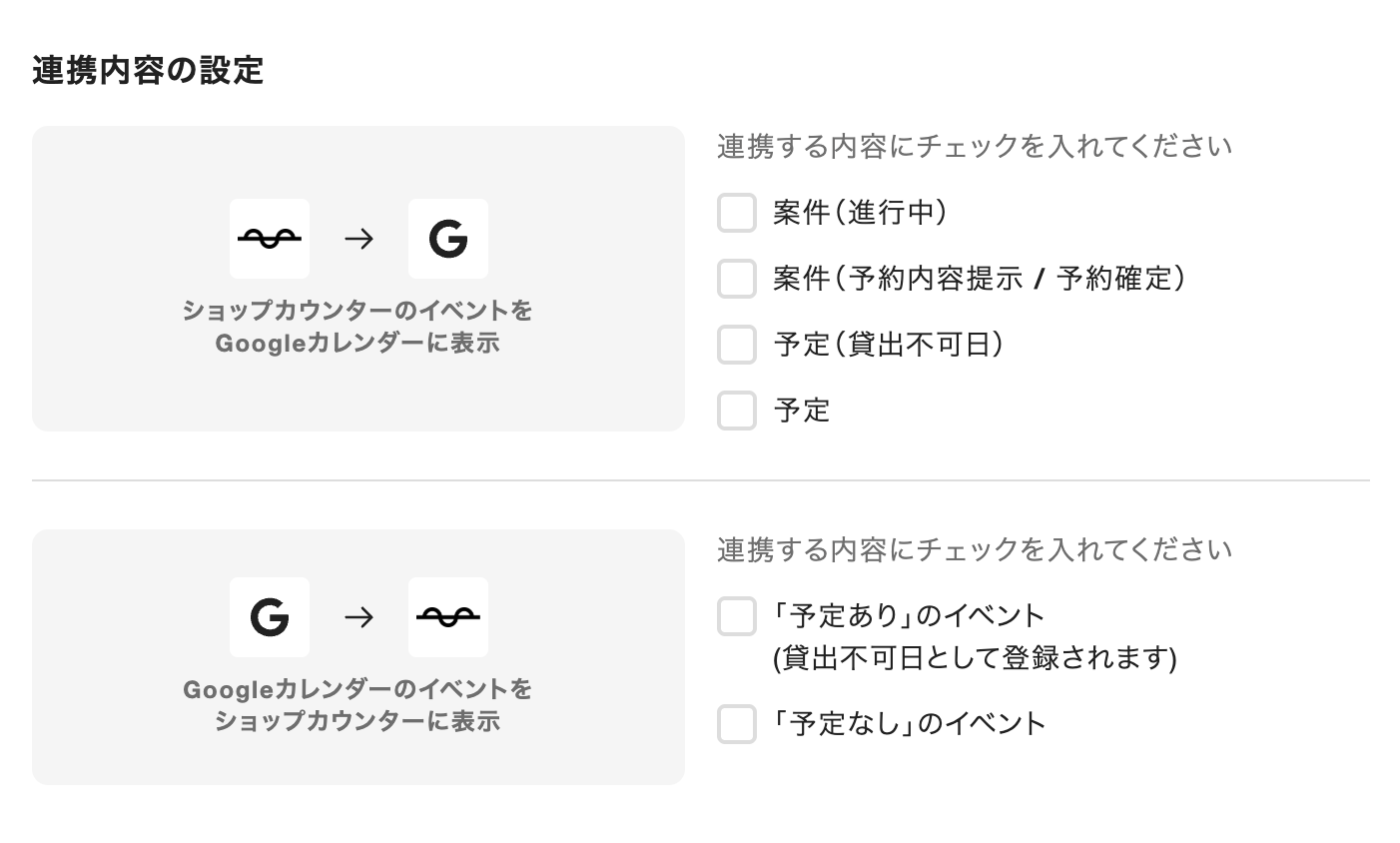Click the ショップカウンターのイベントをGoogleカレンダーに表示 caption
1400x843 pixels.
click(357, 327)
